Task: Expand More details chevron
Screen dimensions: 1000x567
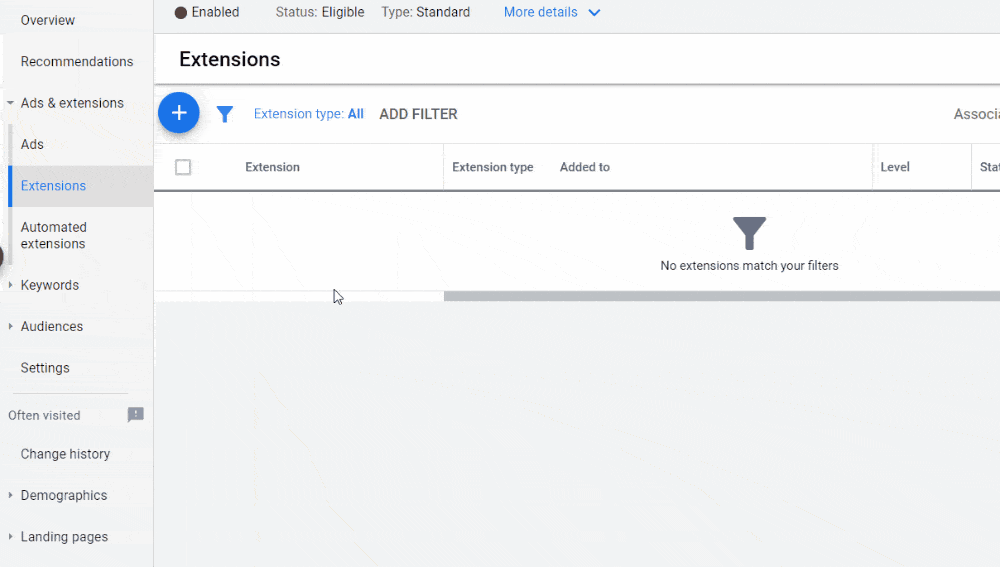Action: (x=594, y=13)
